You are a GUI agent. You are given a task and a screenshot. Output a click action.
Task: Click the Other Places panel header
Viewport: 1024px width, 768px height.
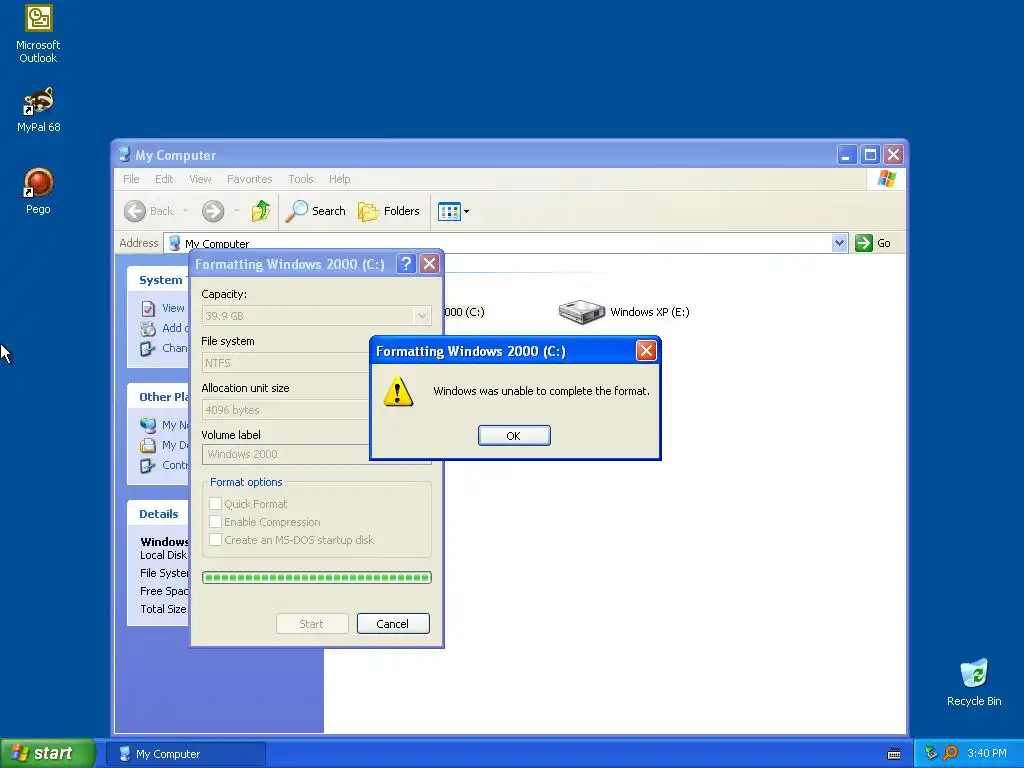coord(159,397)
